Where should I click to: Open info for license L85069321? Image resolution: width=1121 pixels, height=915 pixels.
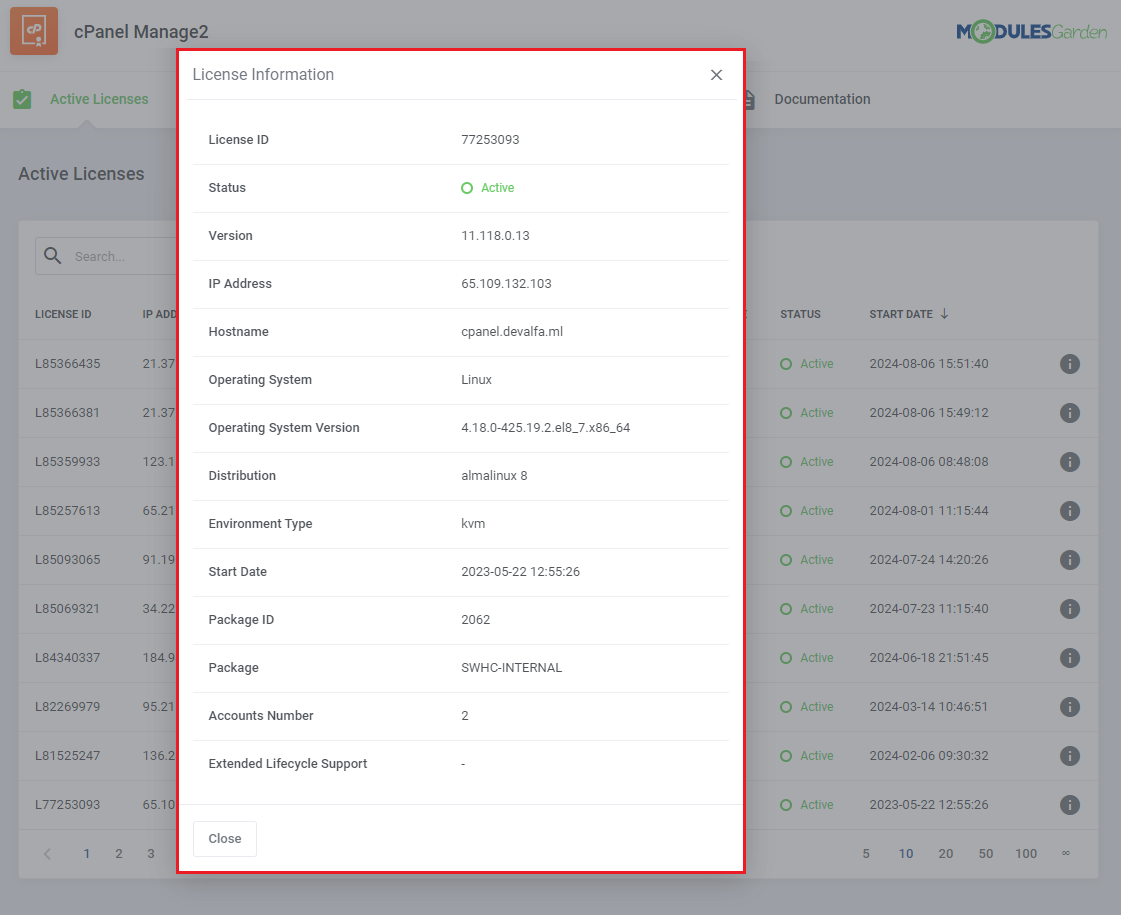pyautogui.click(x=1070, y=609)
